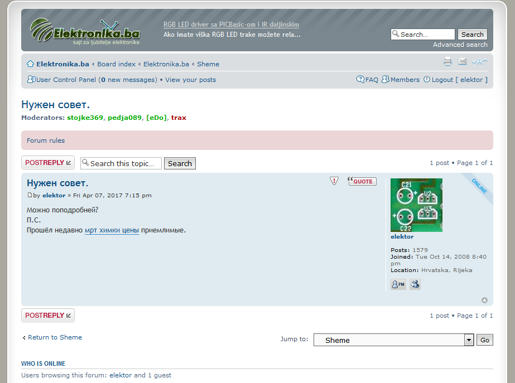This screenshot has height=383, width=515.
Task: Jump to top using the post's circle icon
Action: tap(484, 300)
